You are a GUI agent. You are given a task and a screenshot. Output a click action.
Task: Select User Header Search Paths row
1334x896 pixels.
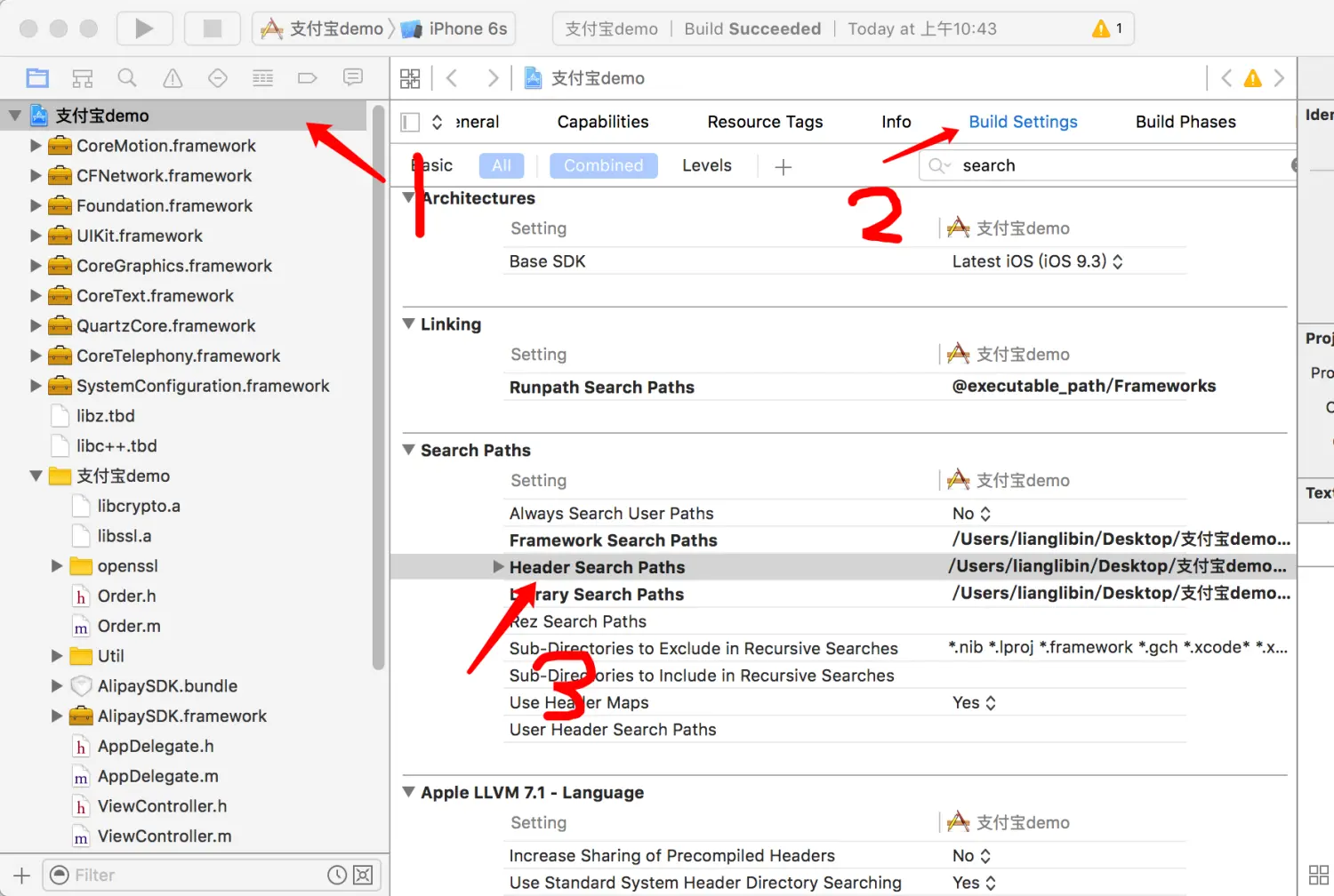(x=845, y=730)
